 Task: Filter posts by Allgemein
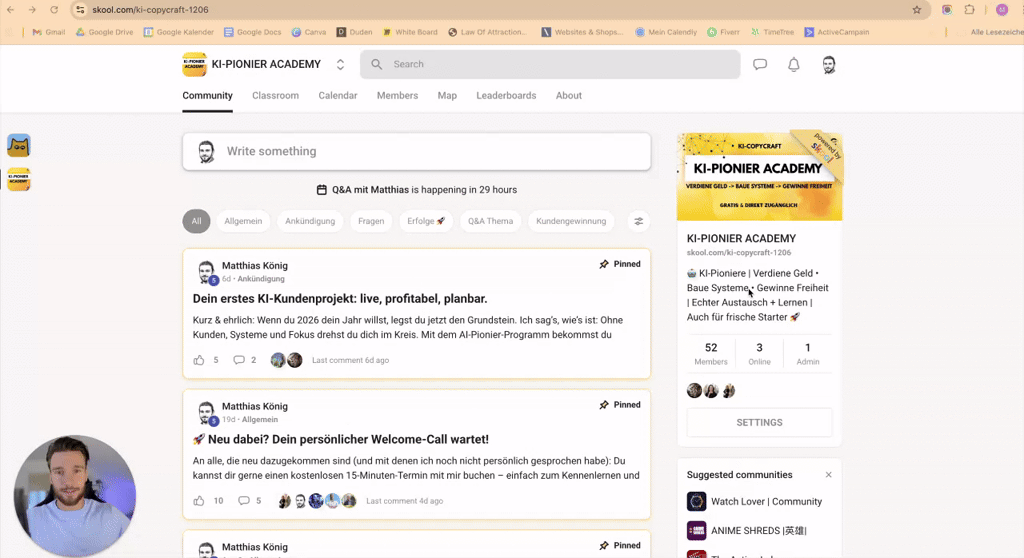point(243,222)
